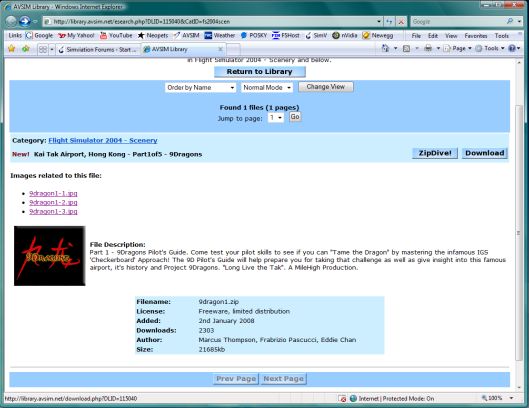529x408 pixels.
Task: Click the search magnifier icon
Action: point(509,21)
